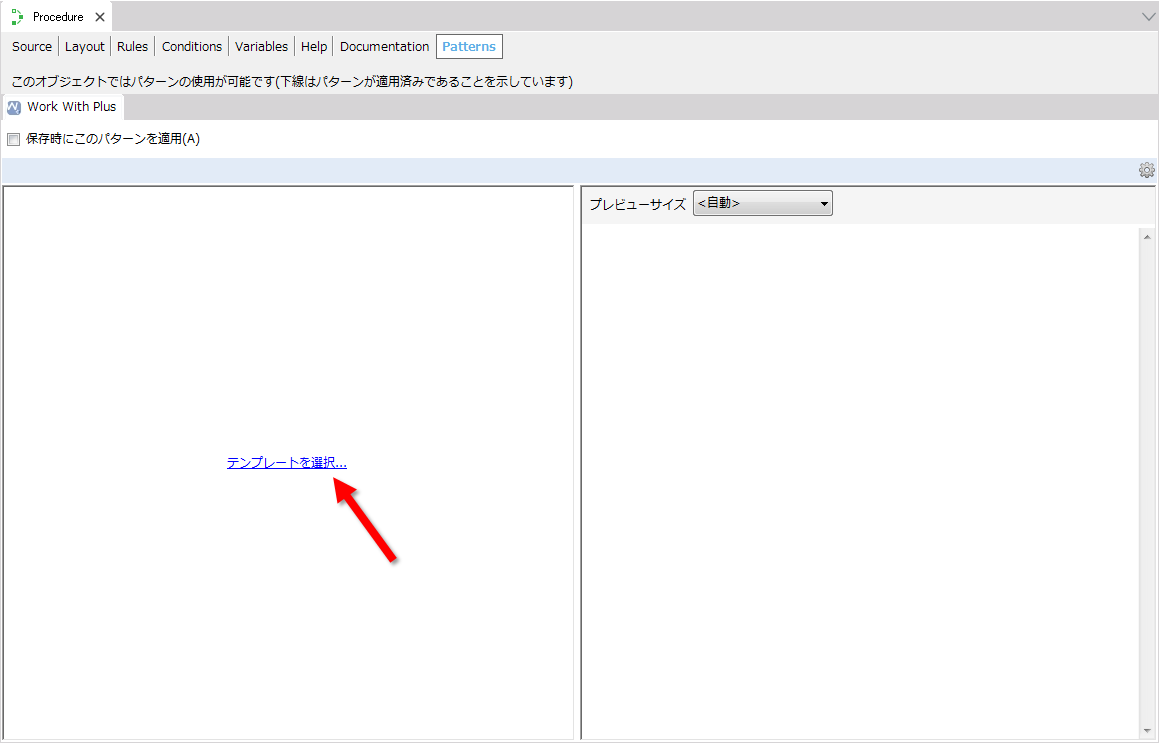The width and height of the screenshot is (1159, 743).
Task: Open the Layout tab
Action: click(x=85, y=47)
